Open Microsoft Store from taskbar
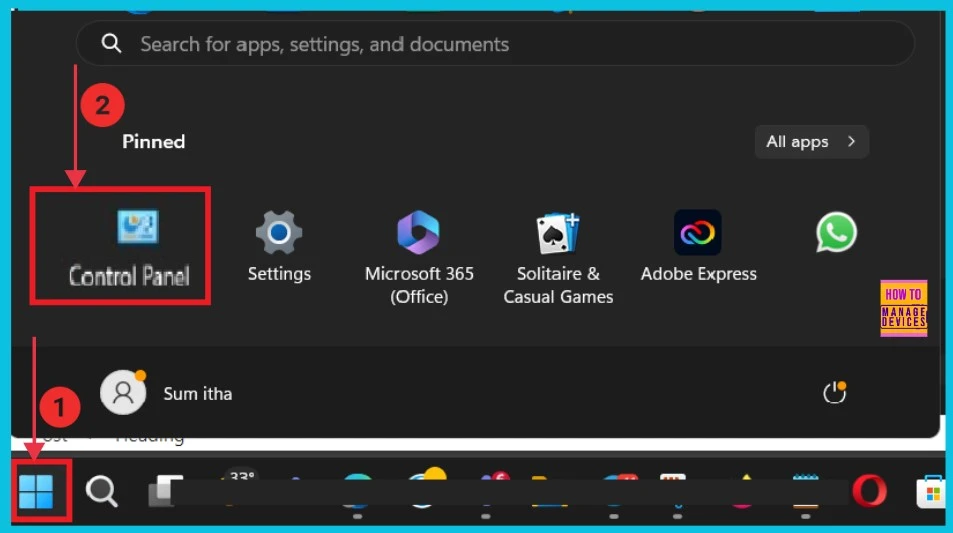 pyautogui.click(x=930, y=491)
